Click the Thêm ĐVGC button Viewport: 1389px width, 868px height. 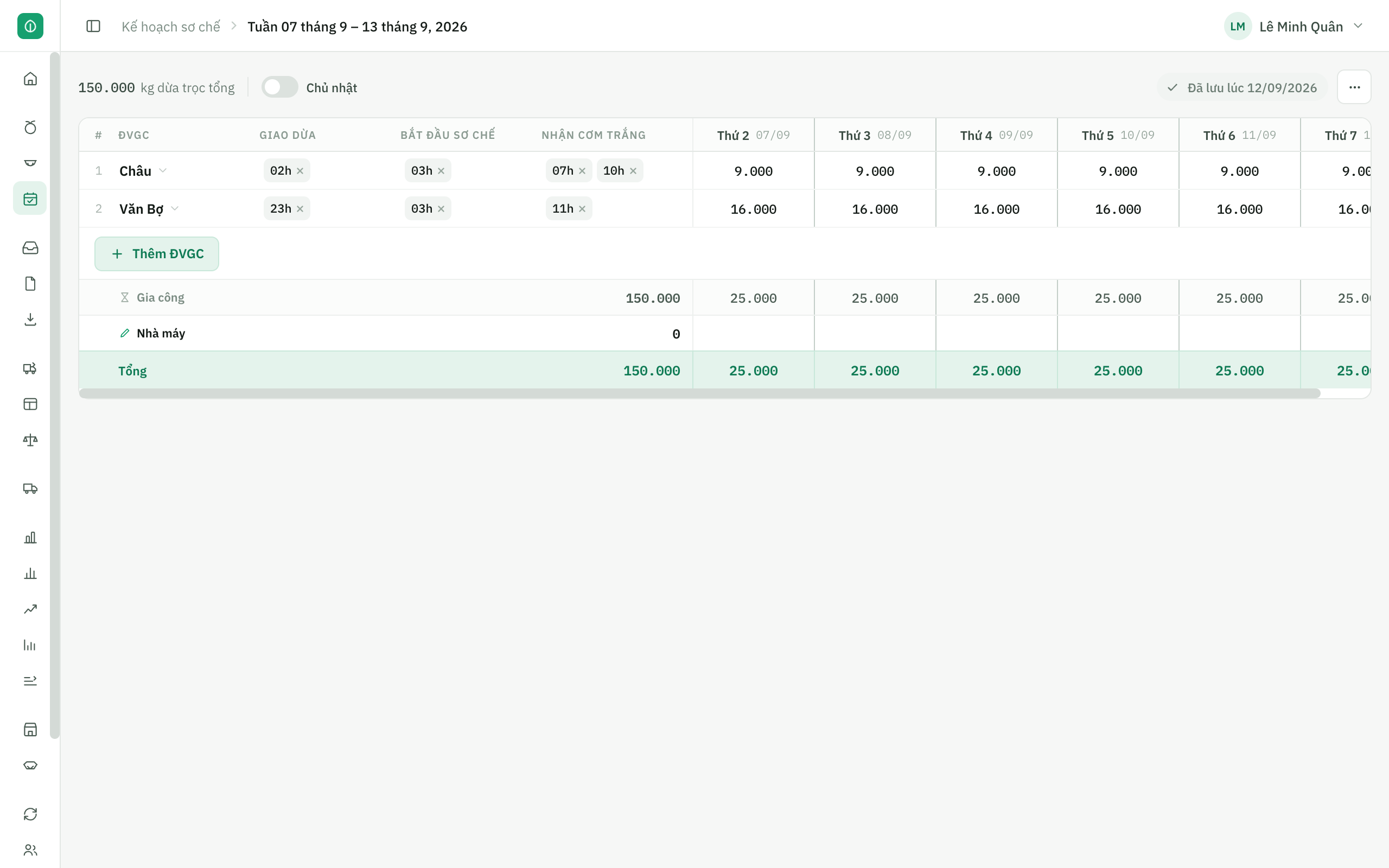click(157, 254)
